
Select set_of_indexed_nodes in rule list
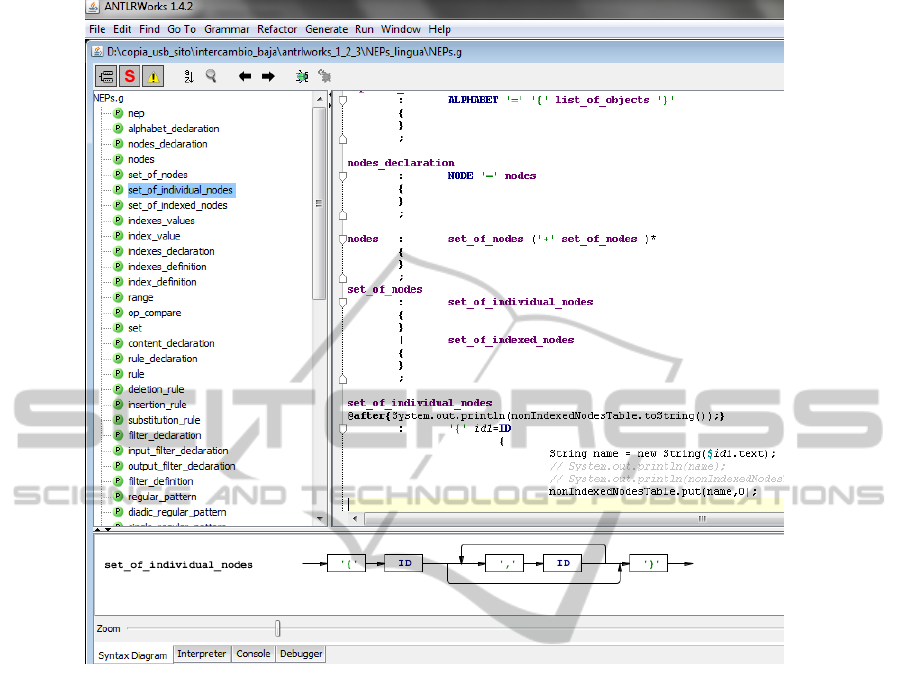177,205
